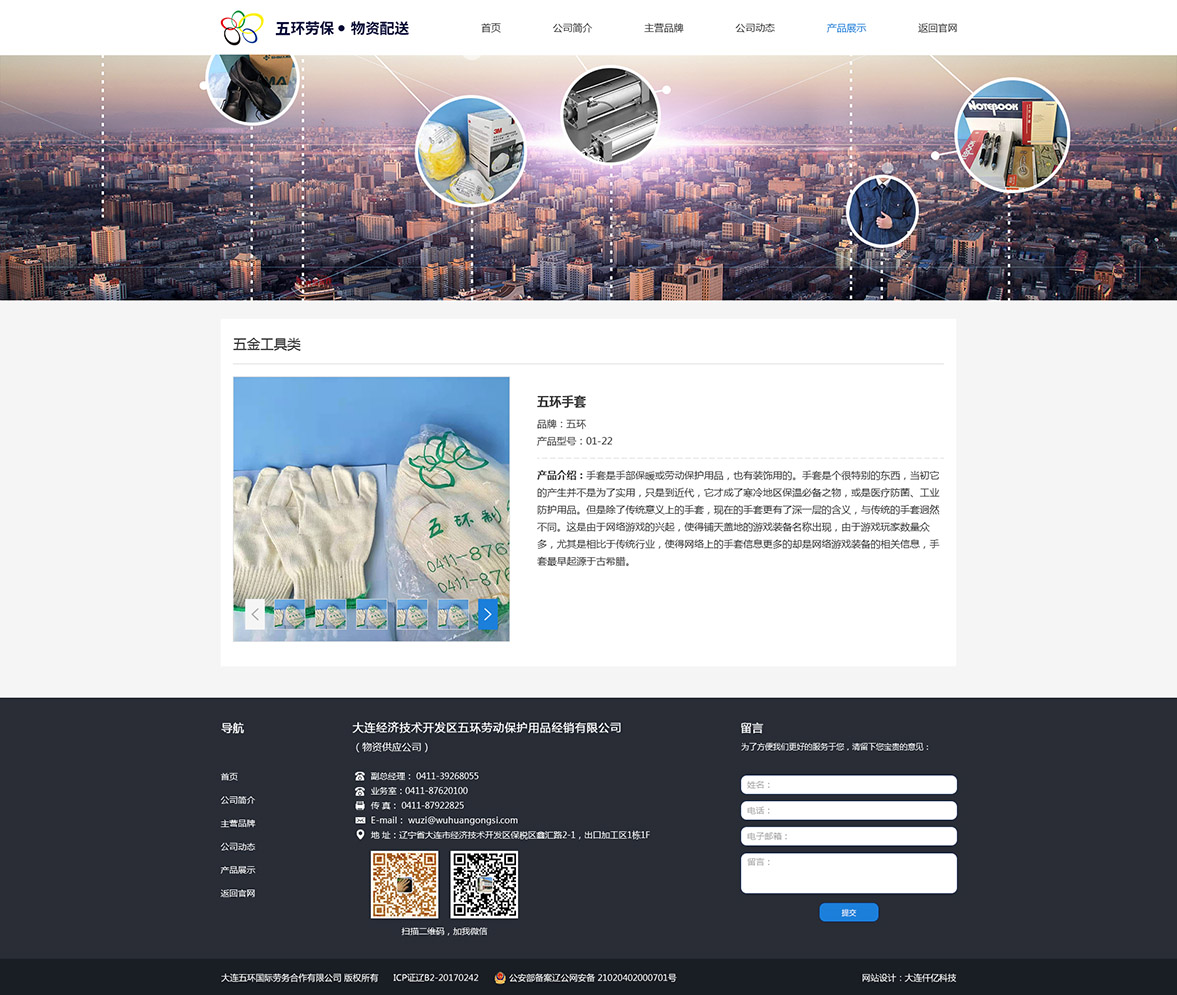The width and height of the screenshot is (1177, 995).
Task: Click the 姓名 name input field
Action: pos(848,785)
